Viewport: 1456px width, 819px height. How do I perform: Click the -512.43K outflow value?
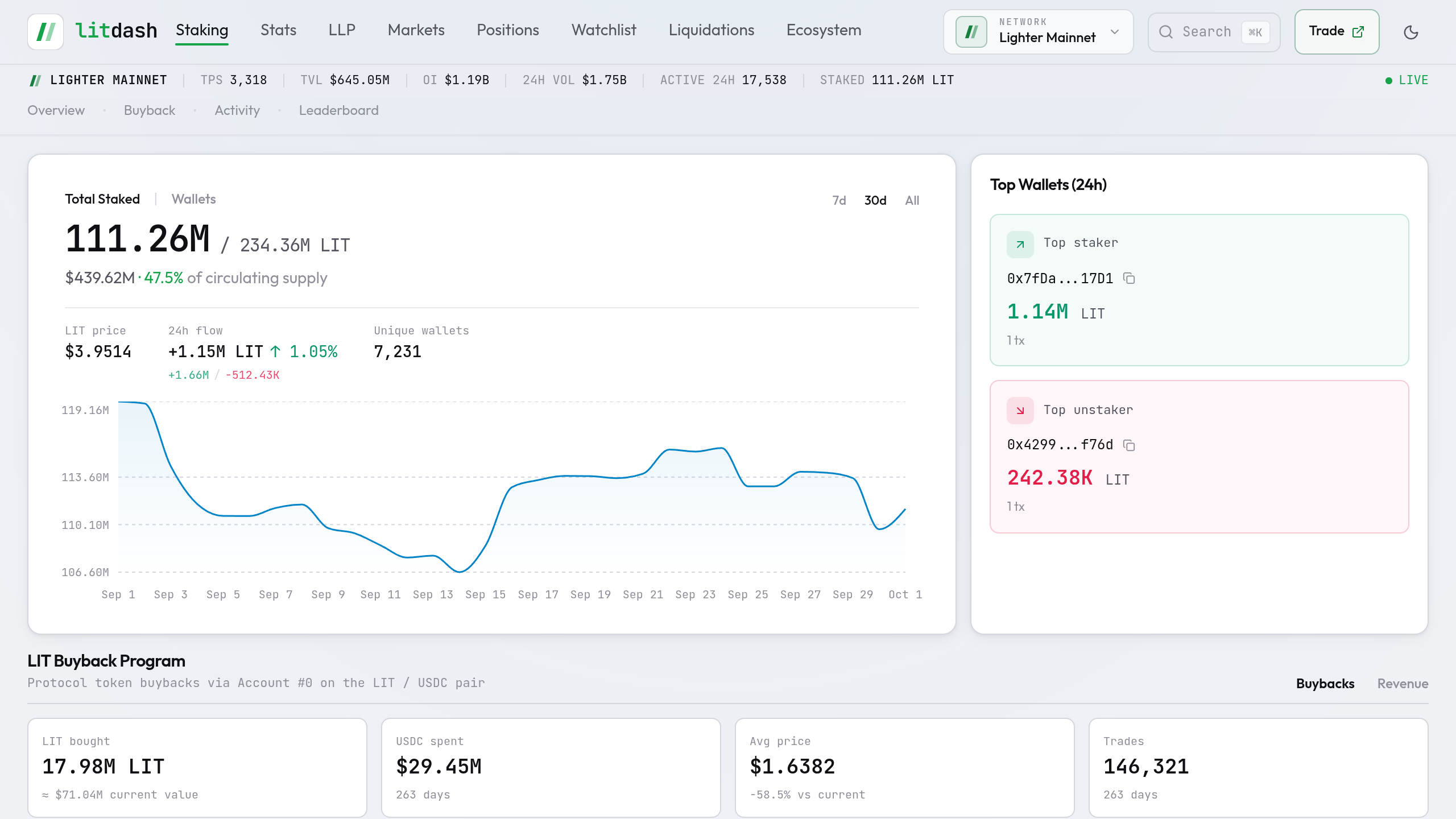(x=252, y=375)
